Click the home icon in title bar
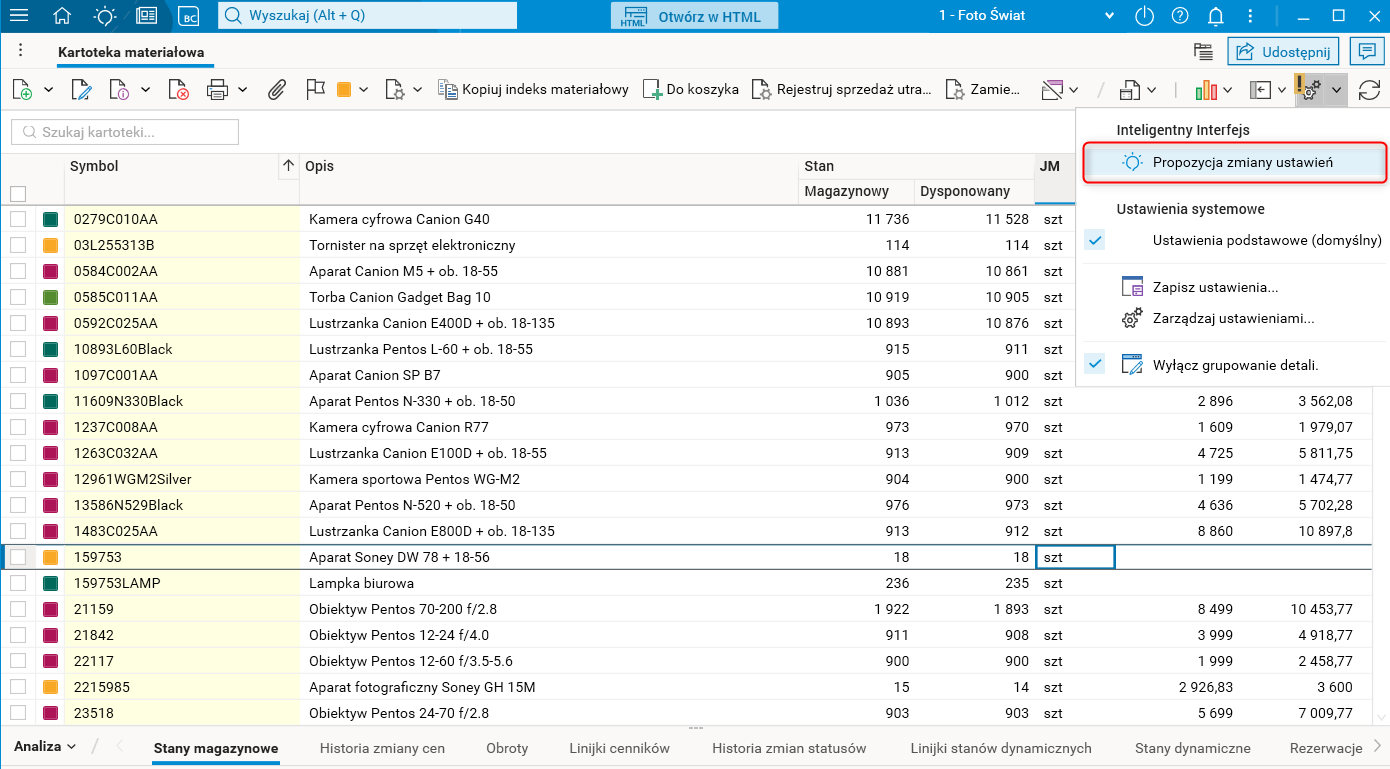The height and width of the screenshot is (769, 1390). (62, 16)
